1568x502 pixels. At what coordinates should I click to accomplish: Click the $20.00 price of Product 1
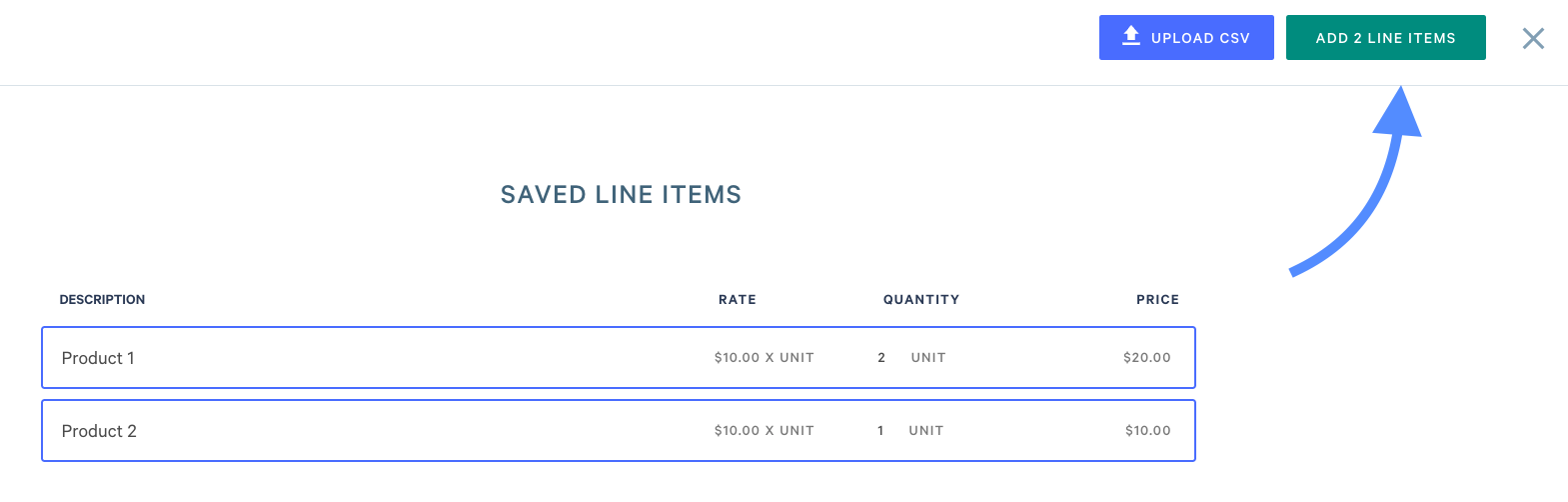point(1147,357)
